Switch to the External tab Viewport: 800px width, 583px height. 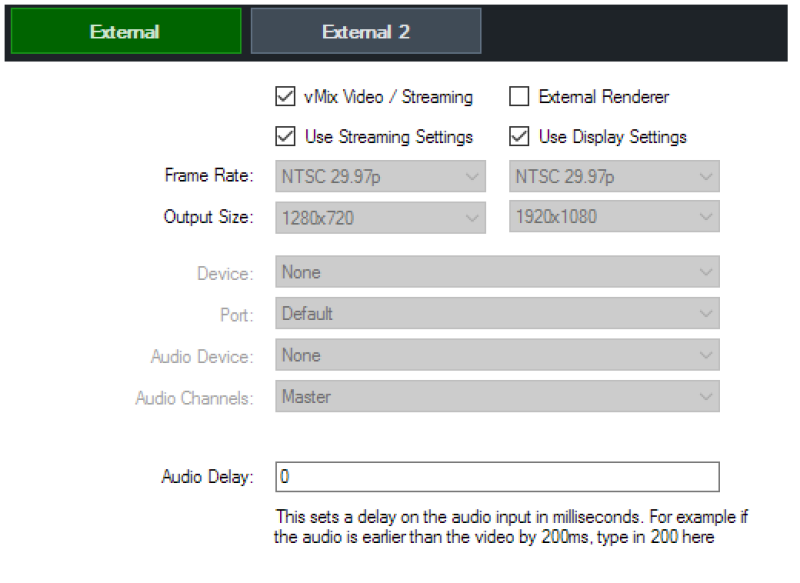tap(126, 31)
